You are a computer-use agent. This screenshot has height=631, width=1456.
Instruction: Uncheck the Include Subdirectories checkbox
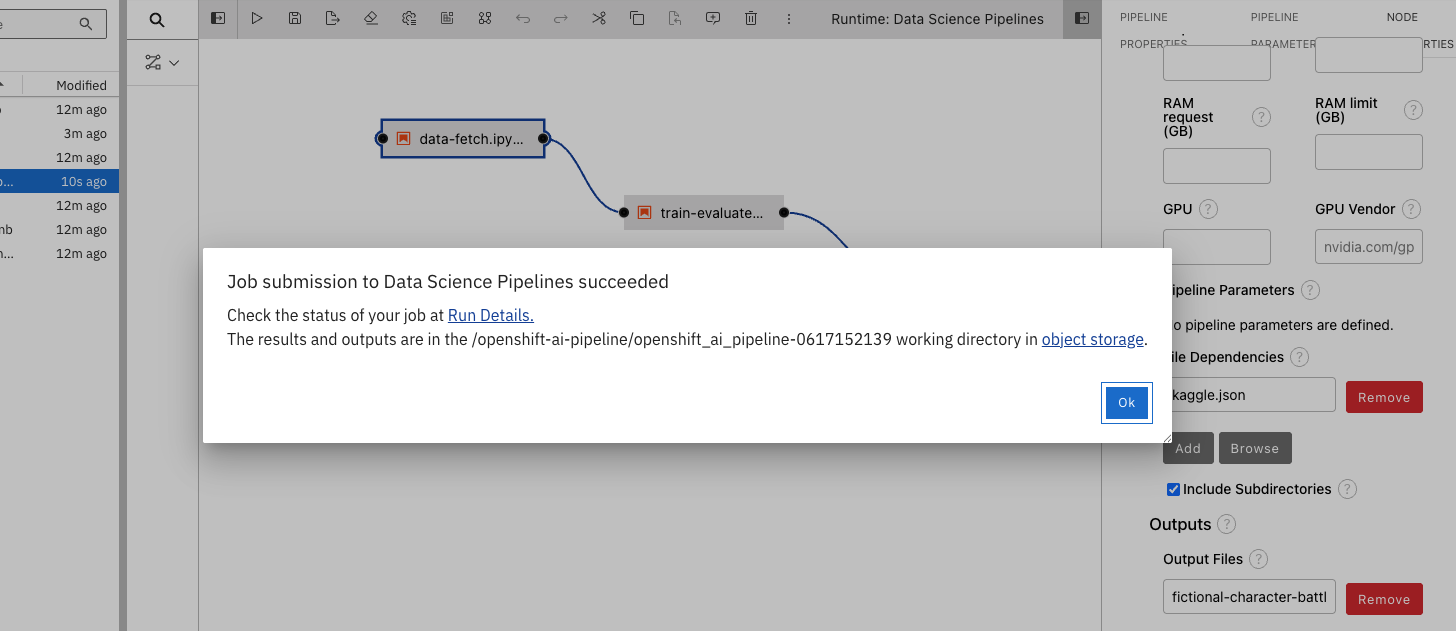tap(1174, 489)
